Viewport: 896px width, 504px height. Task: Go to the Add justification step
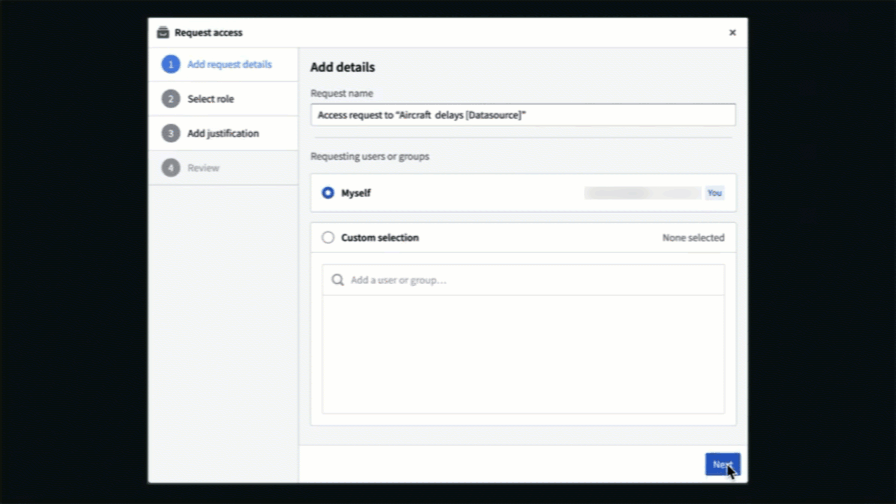(223, 133)
